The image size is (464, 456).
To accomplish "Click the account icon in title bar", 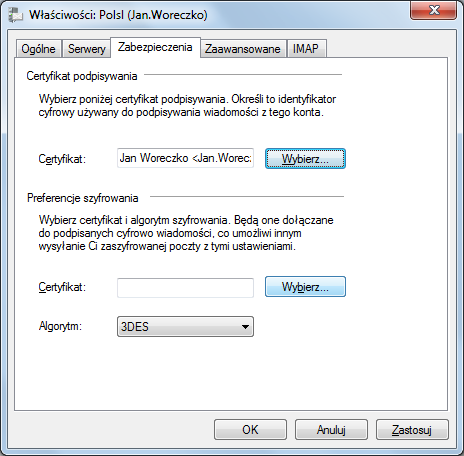I will [16, 15].
